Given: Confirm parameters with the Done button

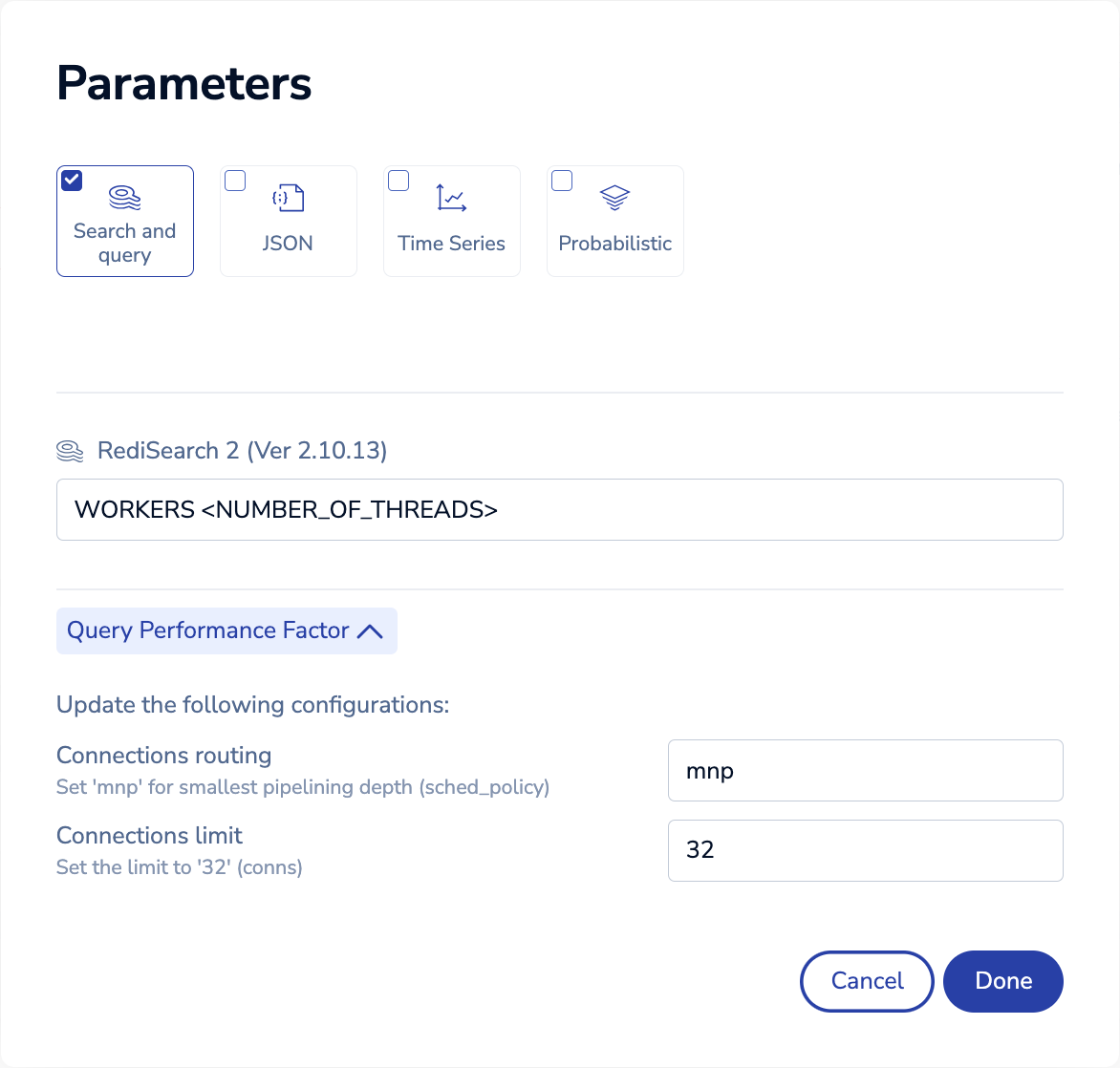Looking at the screenshot, I should (1002, 981).
